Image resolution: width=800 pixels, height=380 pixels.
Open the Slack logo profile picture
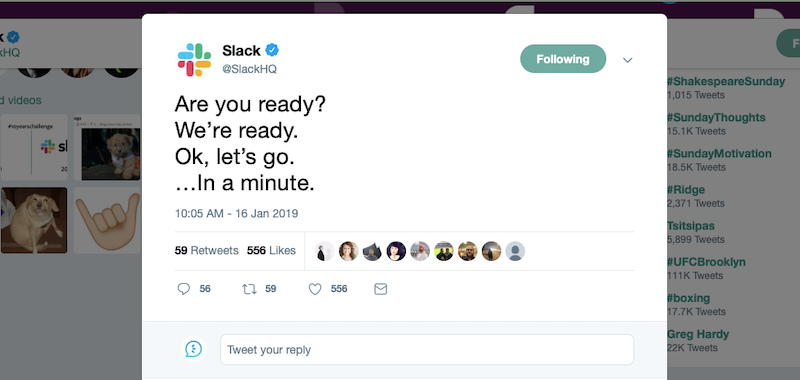pos(194,60)
